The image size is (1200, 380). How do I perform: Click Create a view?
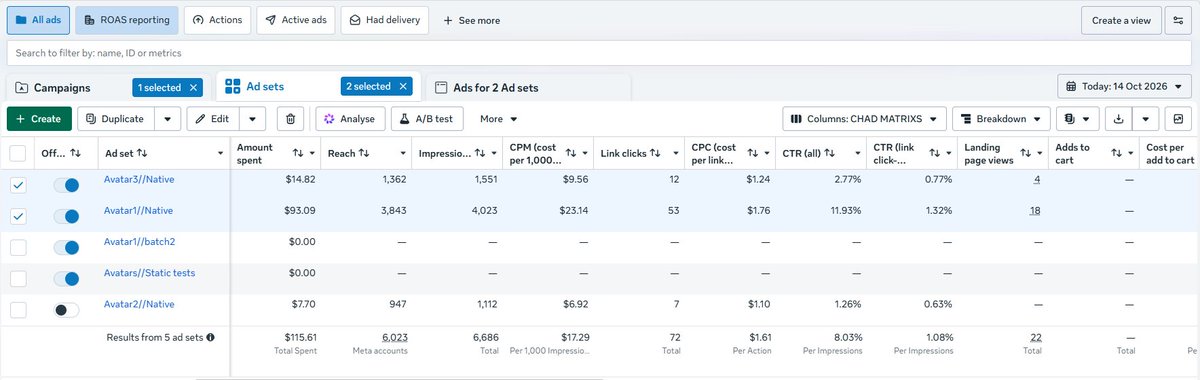(x=1121, y=20)
